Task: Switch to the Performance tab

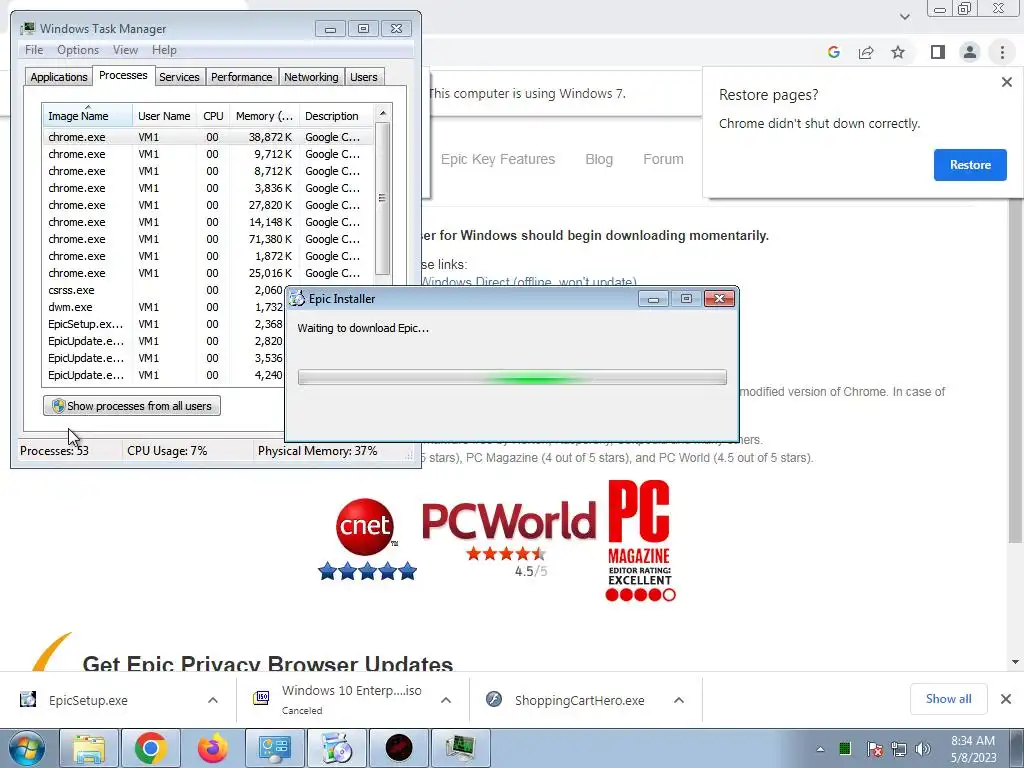Action: pyautogui.click(x=242, y=77)
